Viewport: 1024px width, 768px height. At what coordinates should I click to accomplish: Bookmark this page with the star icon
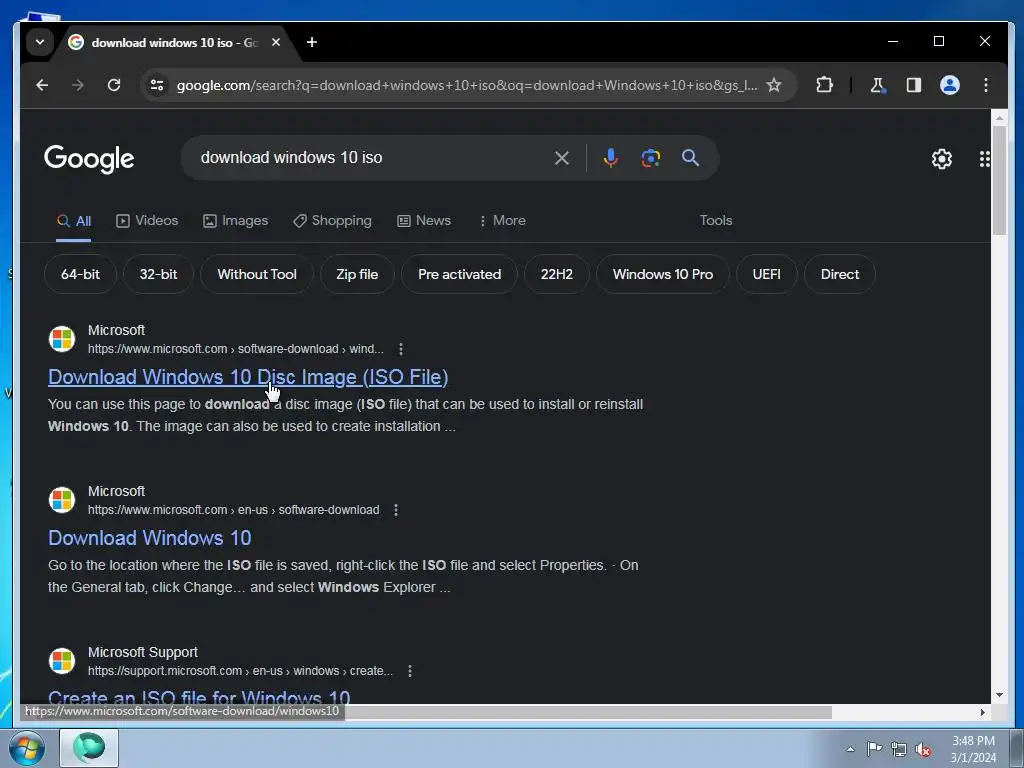click(x=774, y=85)
